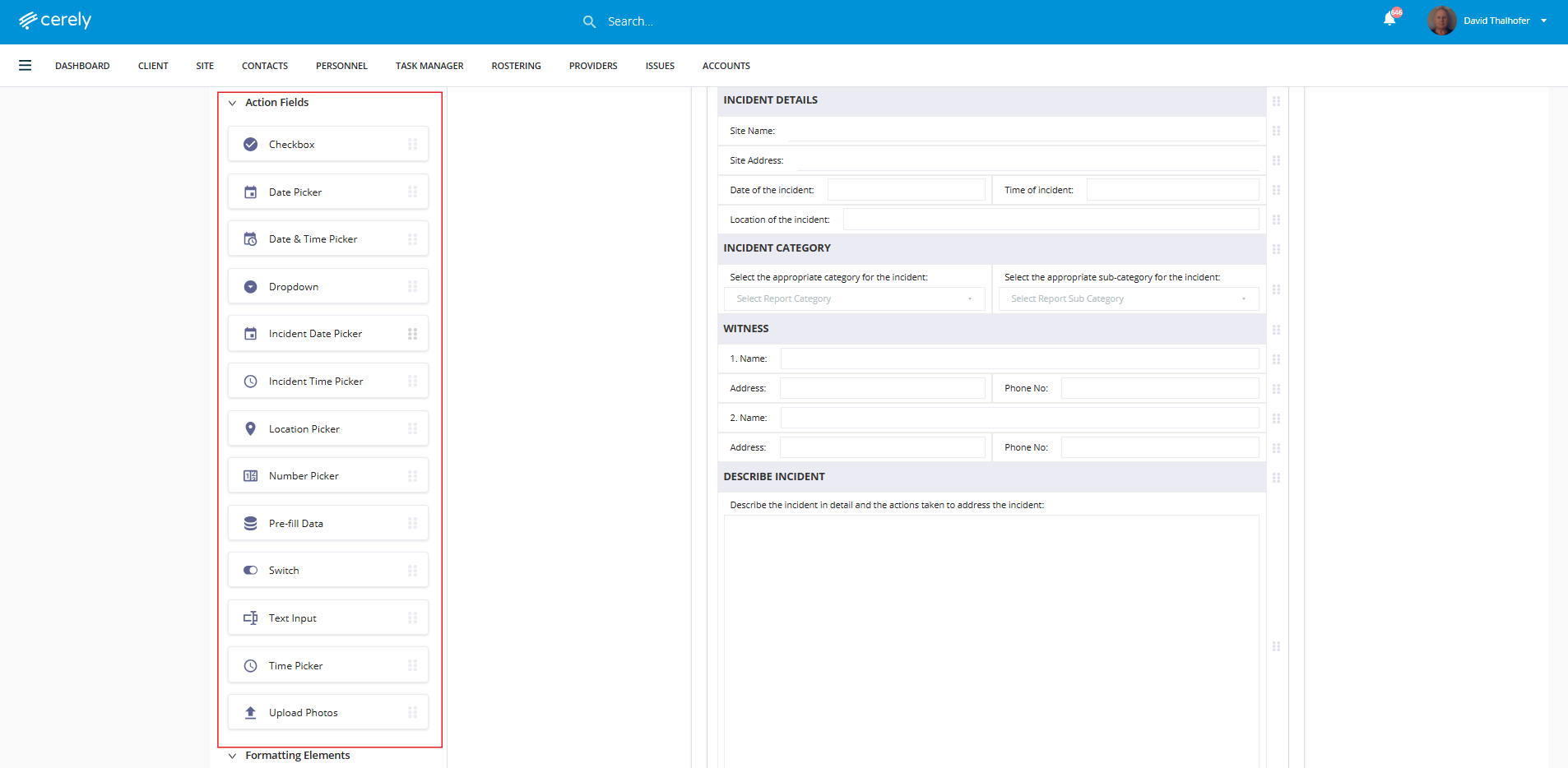Click the notifications bell icon

[x=1389, y=20]
